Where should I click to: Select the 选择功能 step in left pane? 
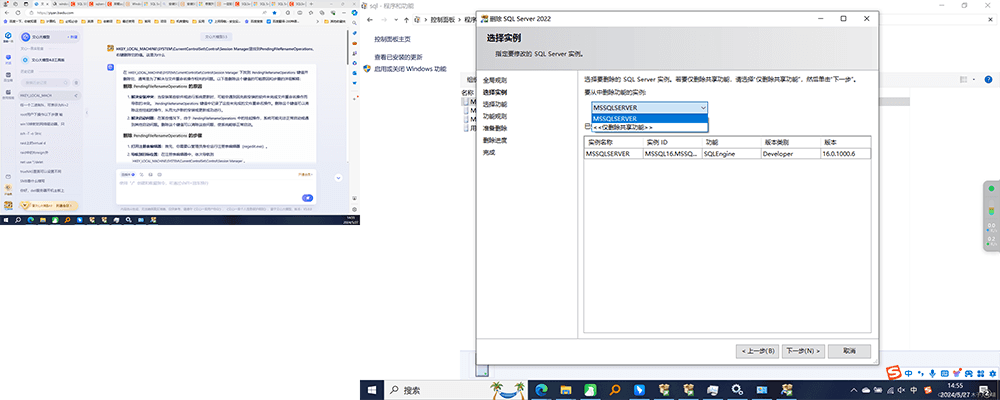[495, 104]
